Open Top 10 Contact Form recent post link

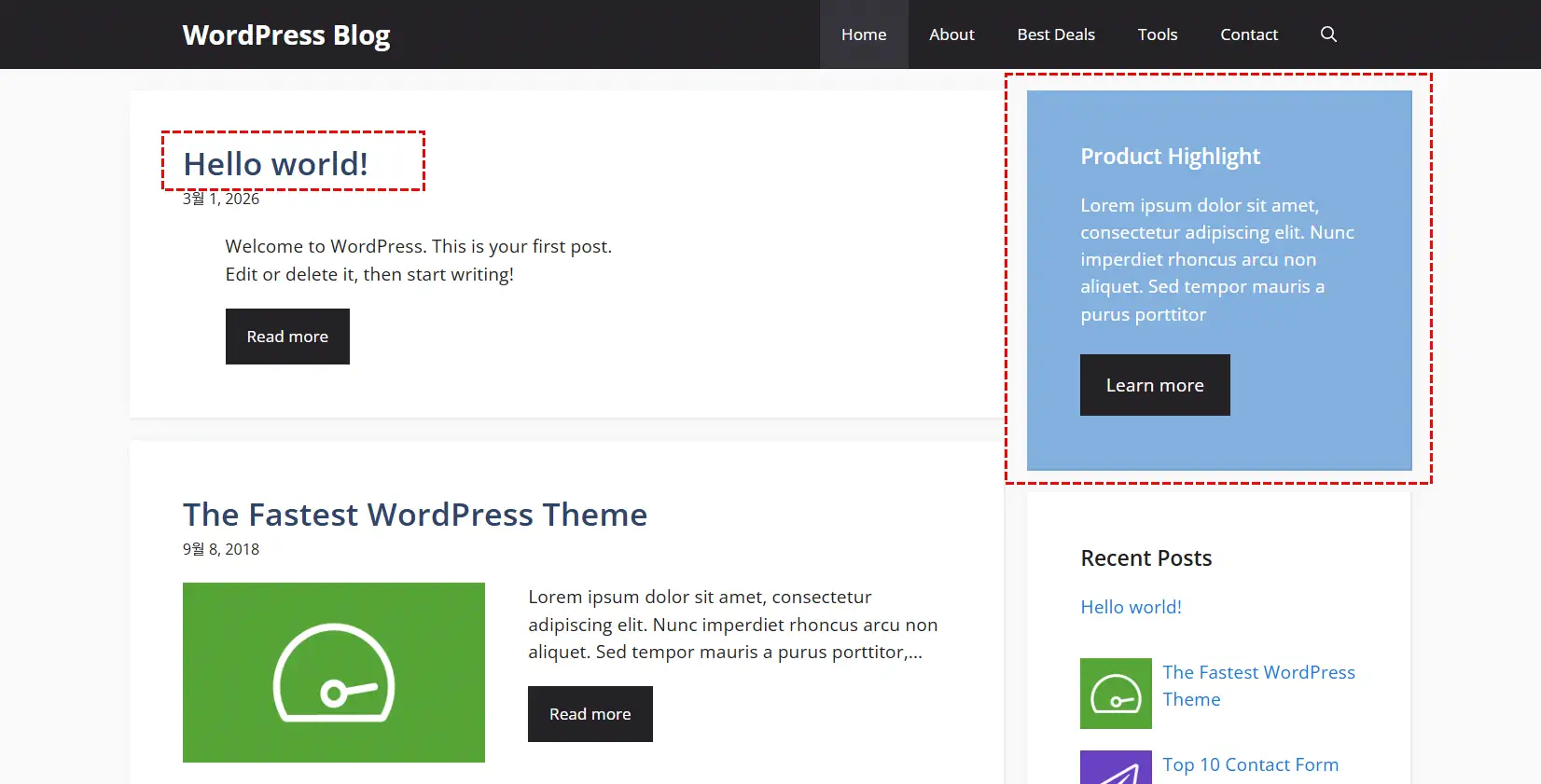coord(1250,765)
